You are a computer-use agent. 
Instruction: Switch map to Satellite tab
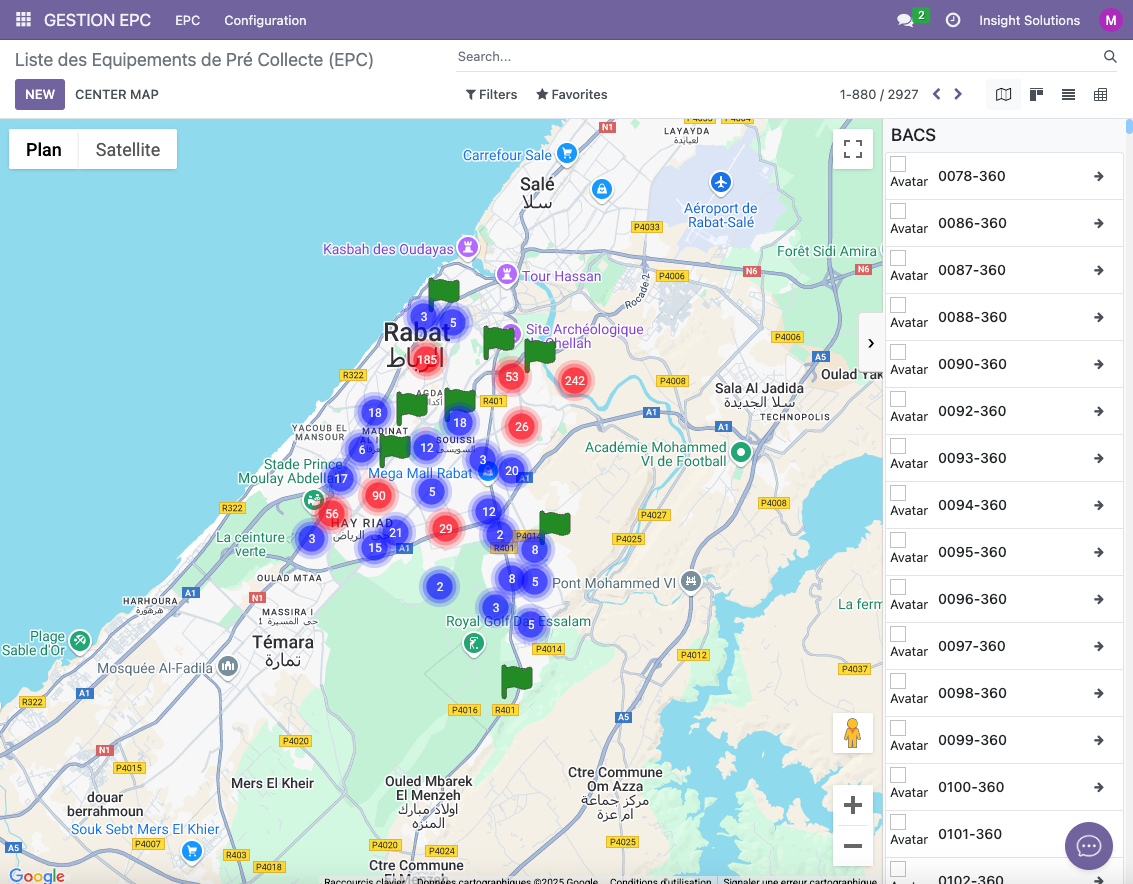(128, 150)
